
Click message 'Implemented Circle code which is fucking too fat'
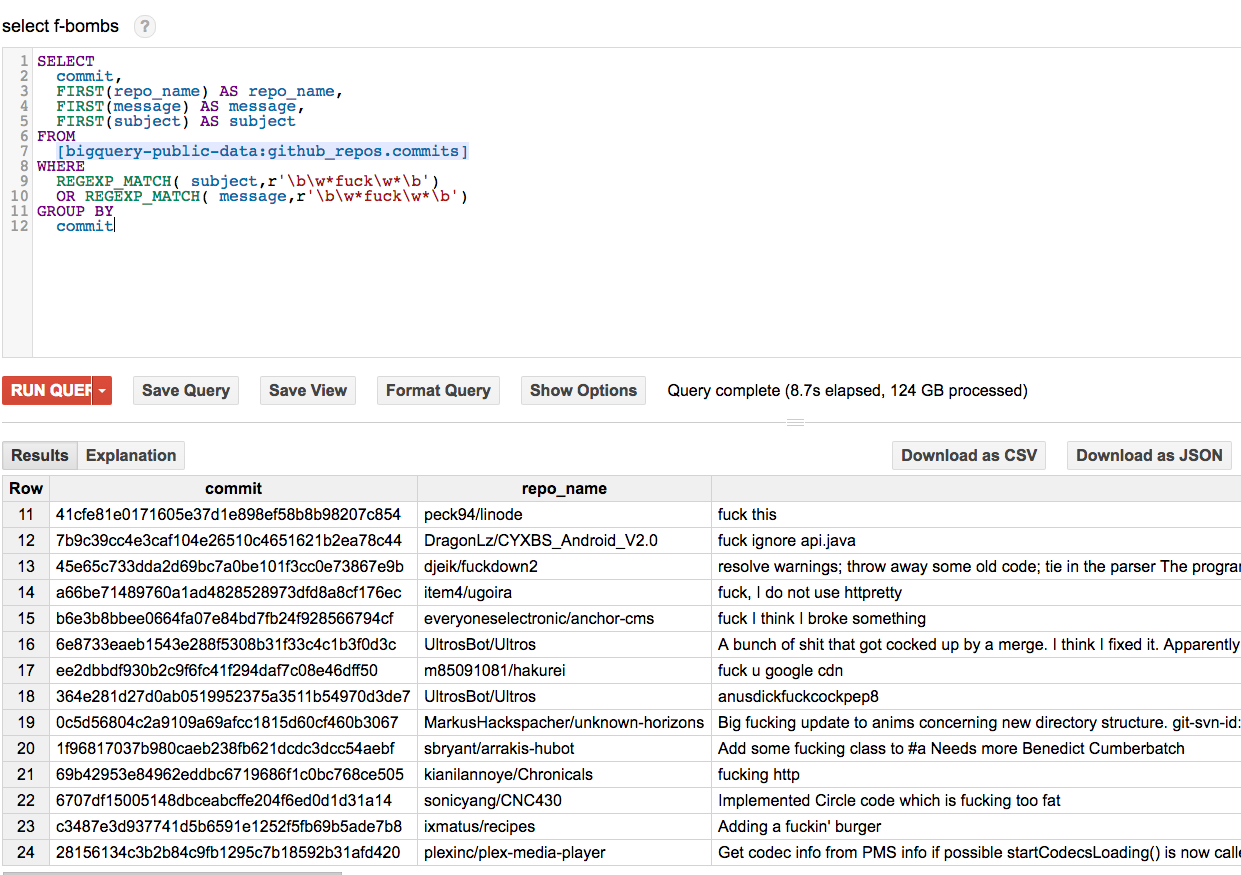click(x=889, y=800)
